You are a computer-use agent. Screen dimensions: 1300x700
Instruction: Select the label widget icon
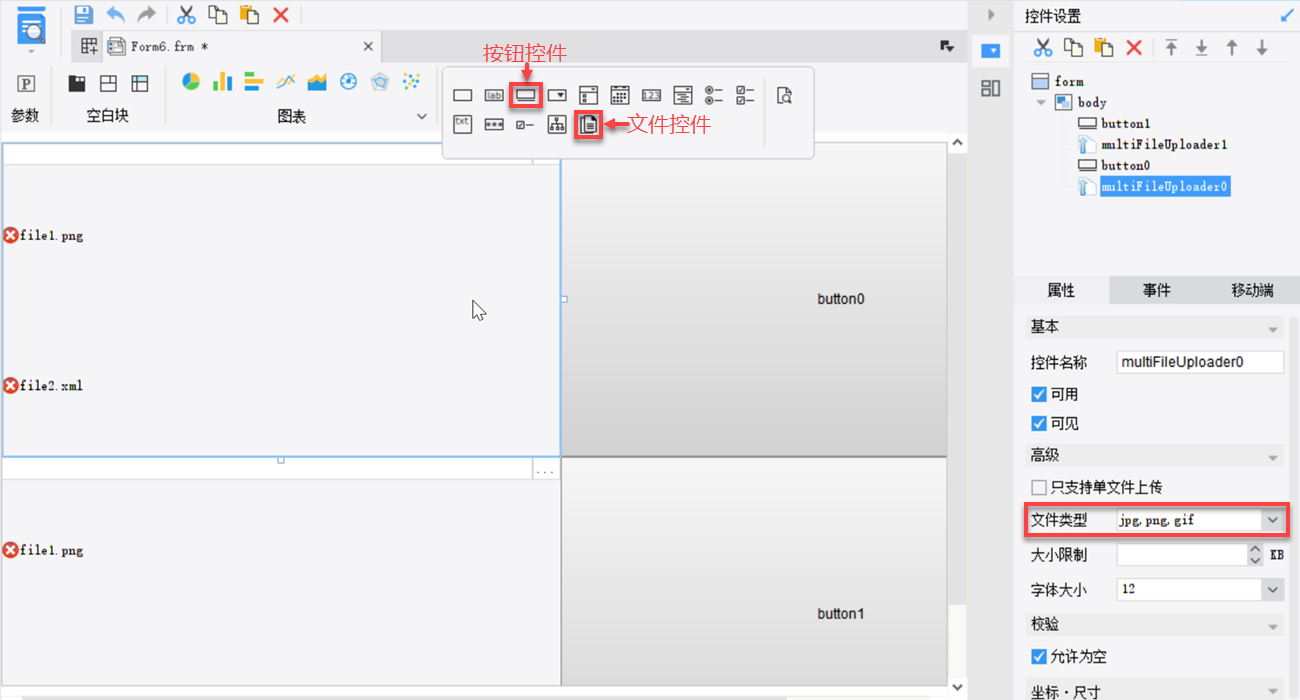pos(494,96)
